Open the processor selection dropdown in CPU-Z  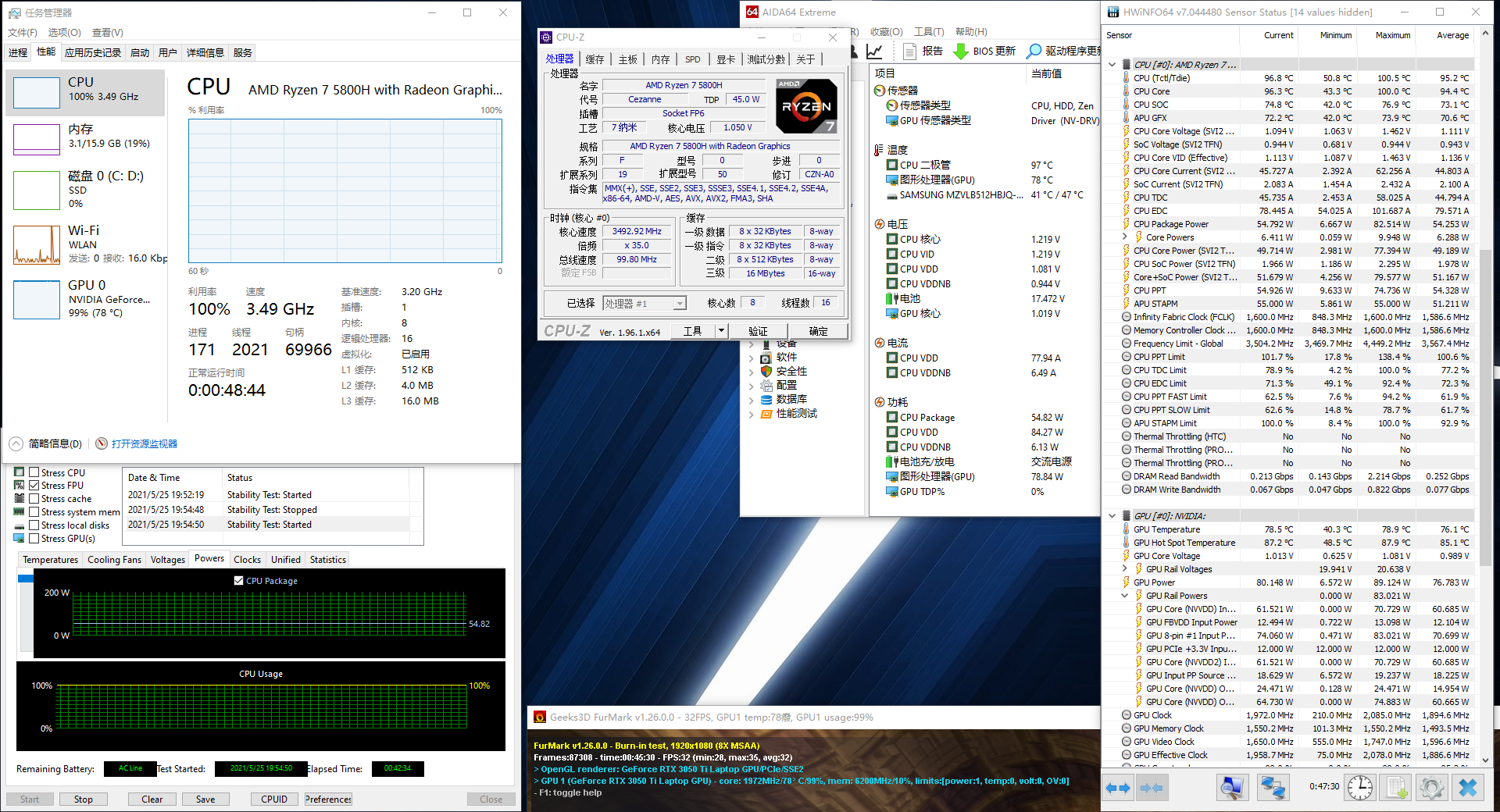coord(680,304)
